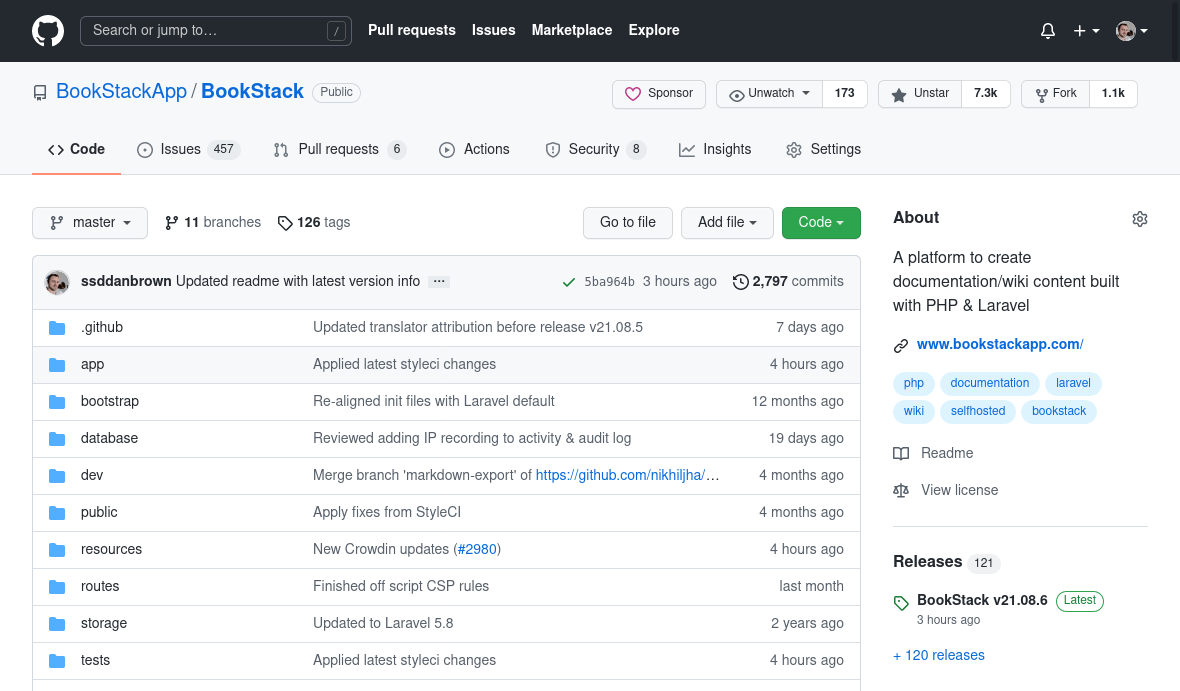1180x691 pixels.
Task: Open the BookStackApp owner link
Action: click(x=121, y=91)
